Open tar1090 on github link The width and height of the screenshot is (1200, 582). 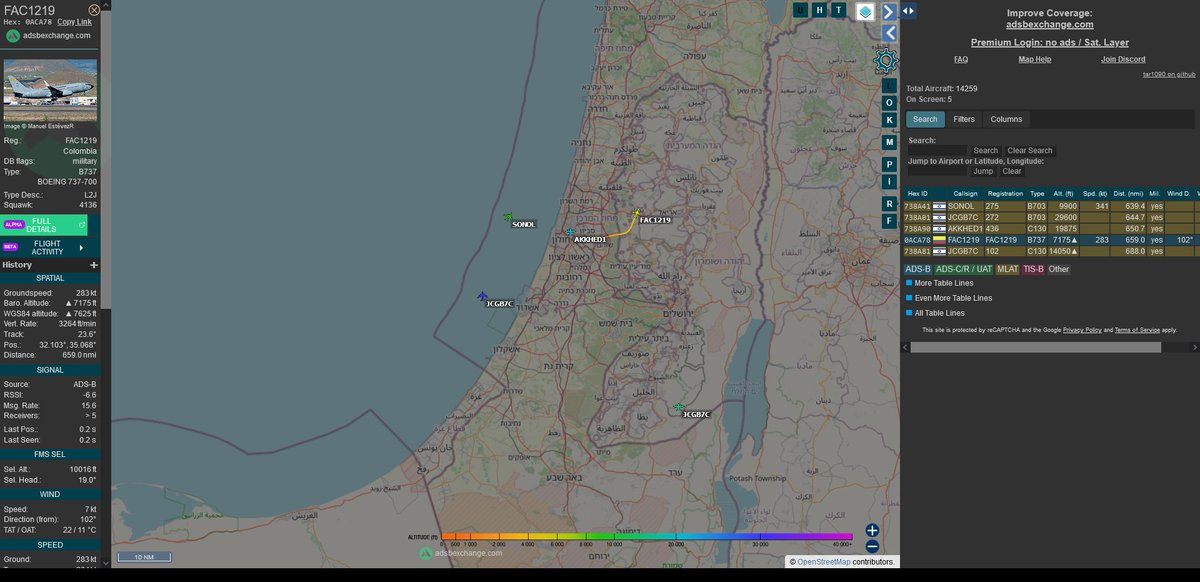coord(1169,75)
